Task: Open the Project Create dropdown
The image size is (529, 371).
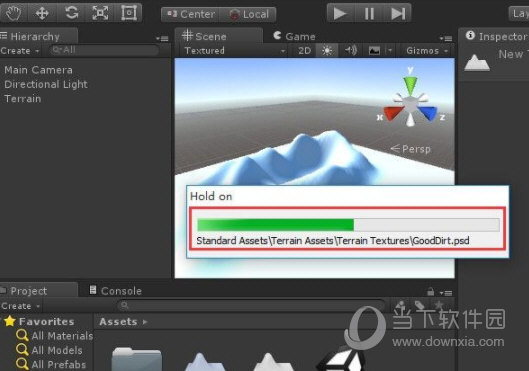Action: click(x=21, y=306)
